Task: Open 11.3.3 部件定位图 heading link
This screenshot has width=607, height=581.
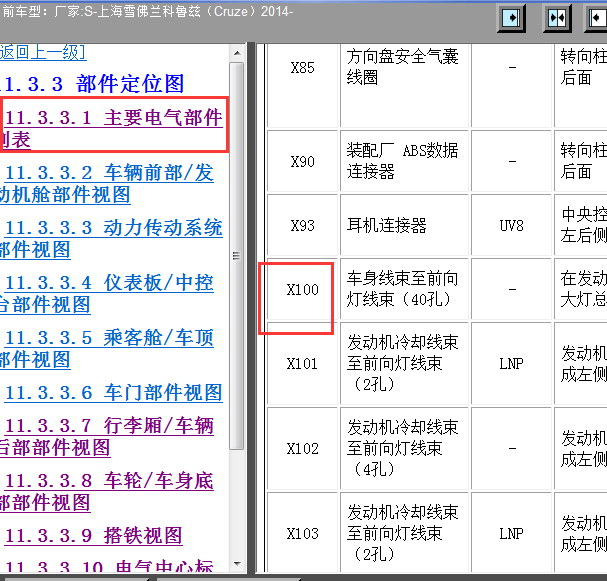Action: point(92,84)
